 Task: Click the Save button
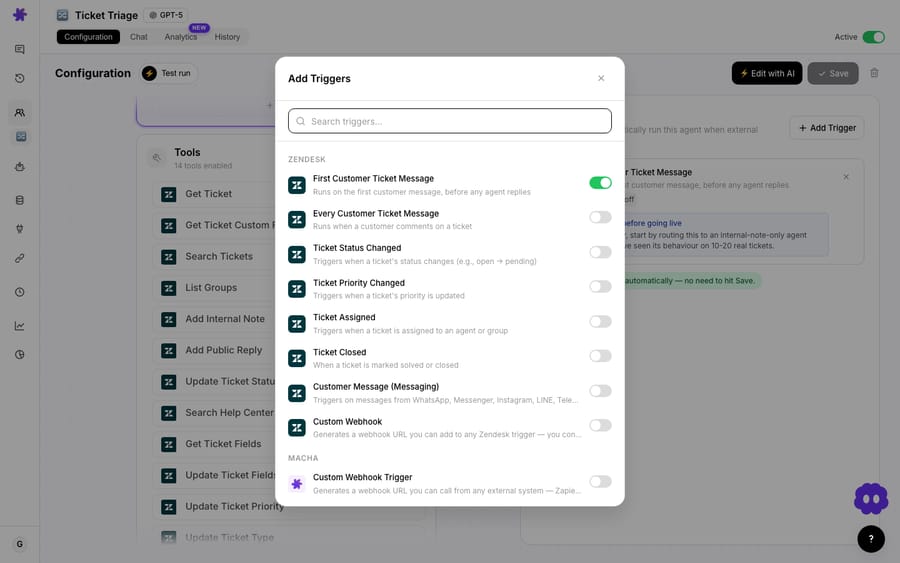[833, 73]
